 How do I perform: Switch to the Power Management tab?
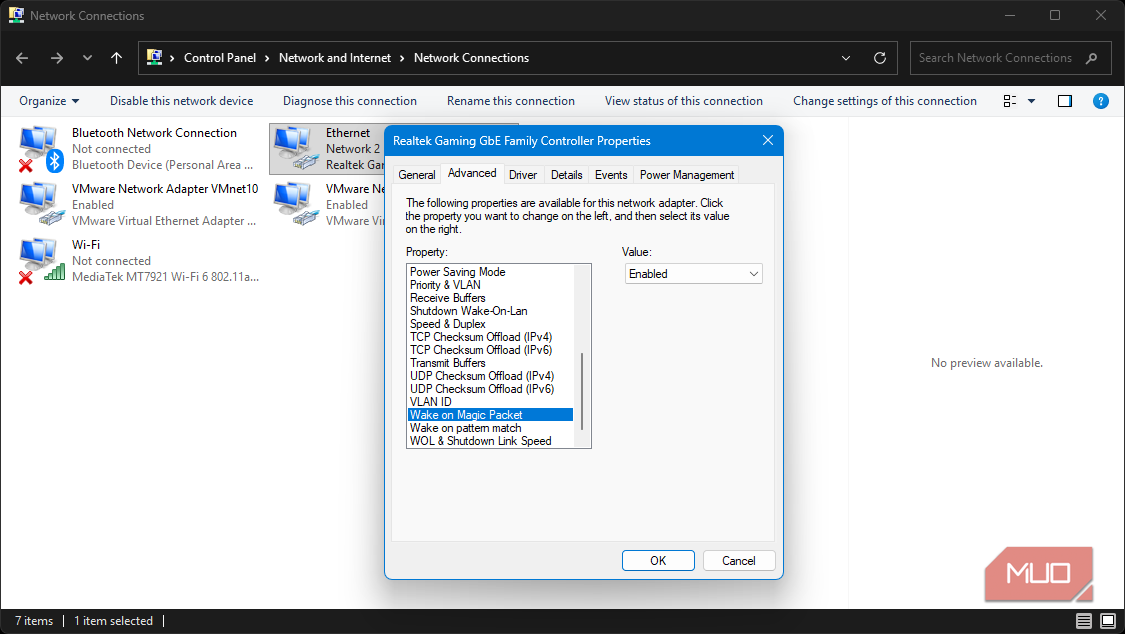click(687, 175)
